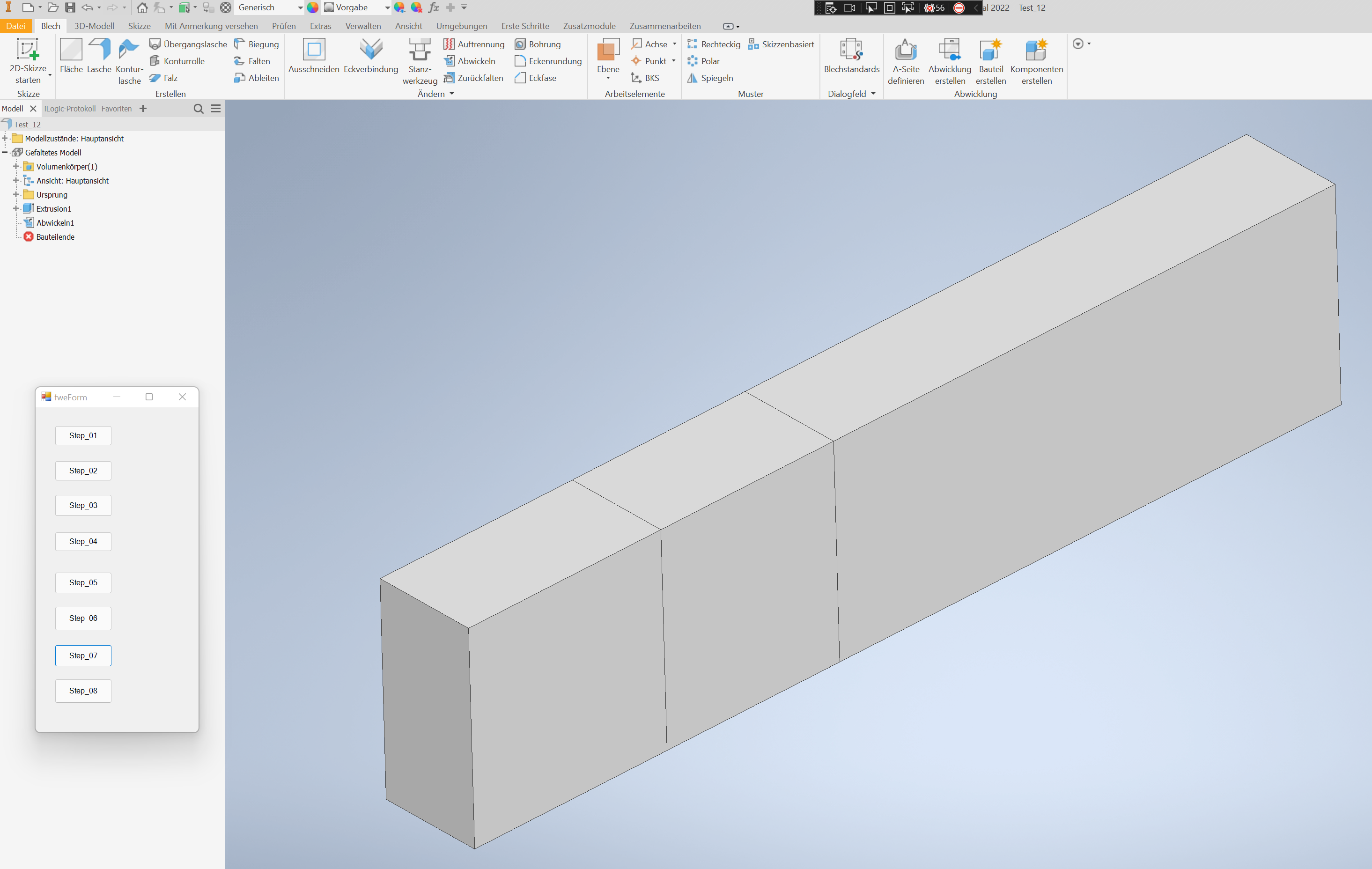1372x869 pixels.
Task: Open the Bohrung hole tool
Action: (538, 44)
